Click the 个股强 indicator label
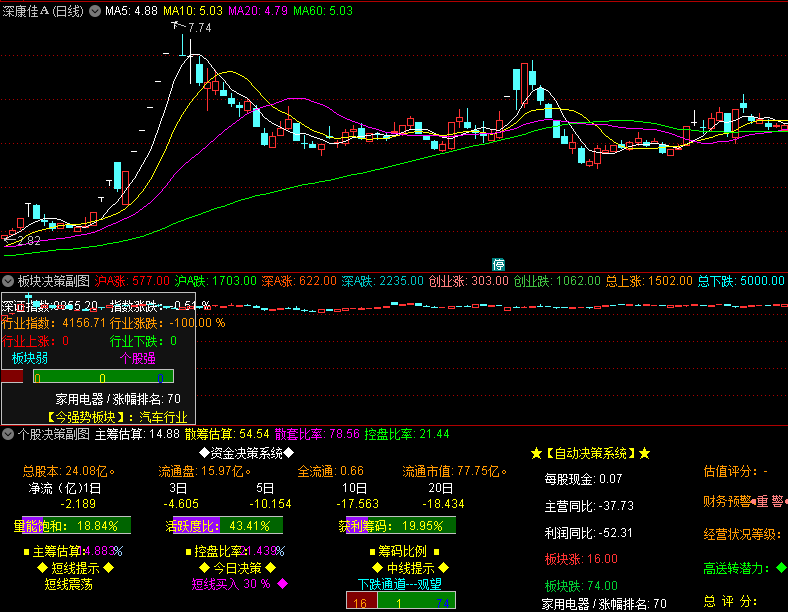Viewport: 788px width, 612px height. click(x=137, y=358)
